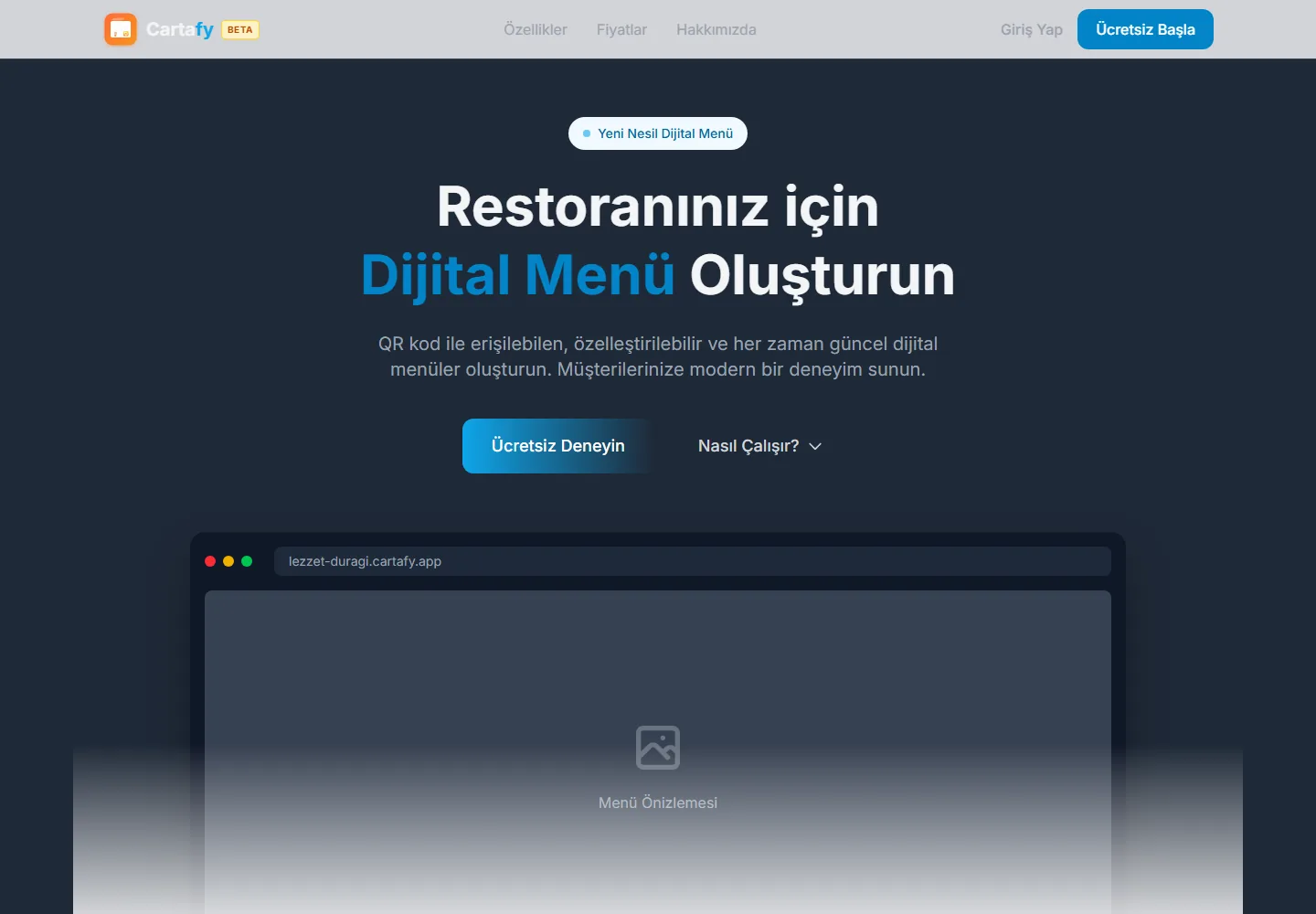The width and height of the screenshot is (1316, 914).
Task: Click the Cartafy brand name
Action: point(180,29)
